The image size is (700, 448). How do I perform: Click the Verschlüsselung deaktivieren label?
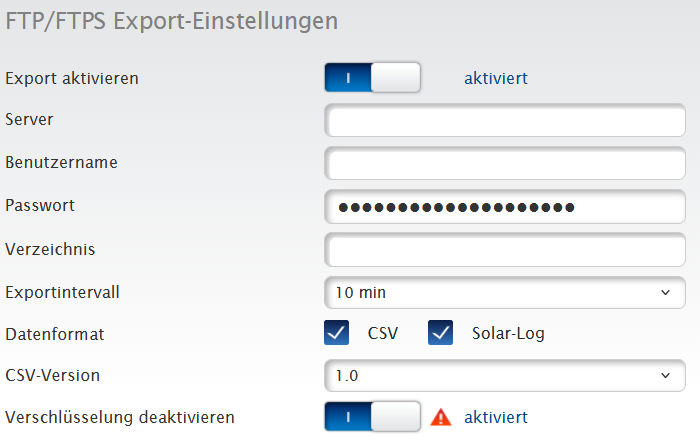120,417
